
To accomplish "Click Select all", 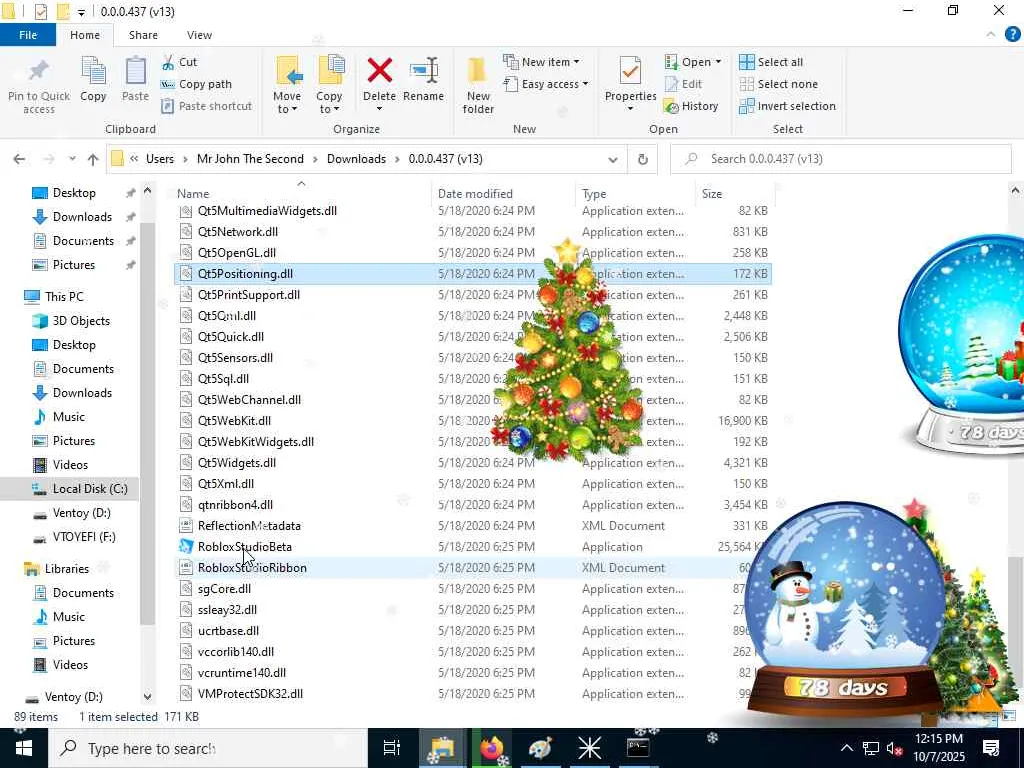I will point(771,62).
